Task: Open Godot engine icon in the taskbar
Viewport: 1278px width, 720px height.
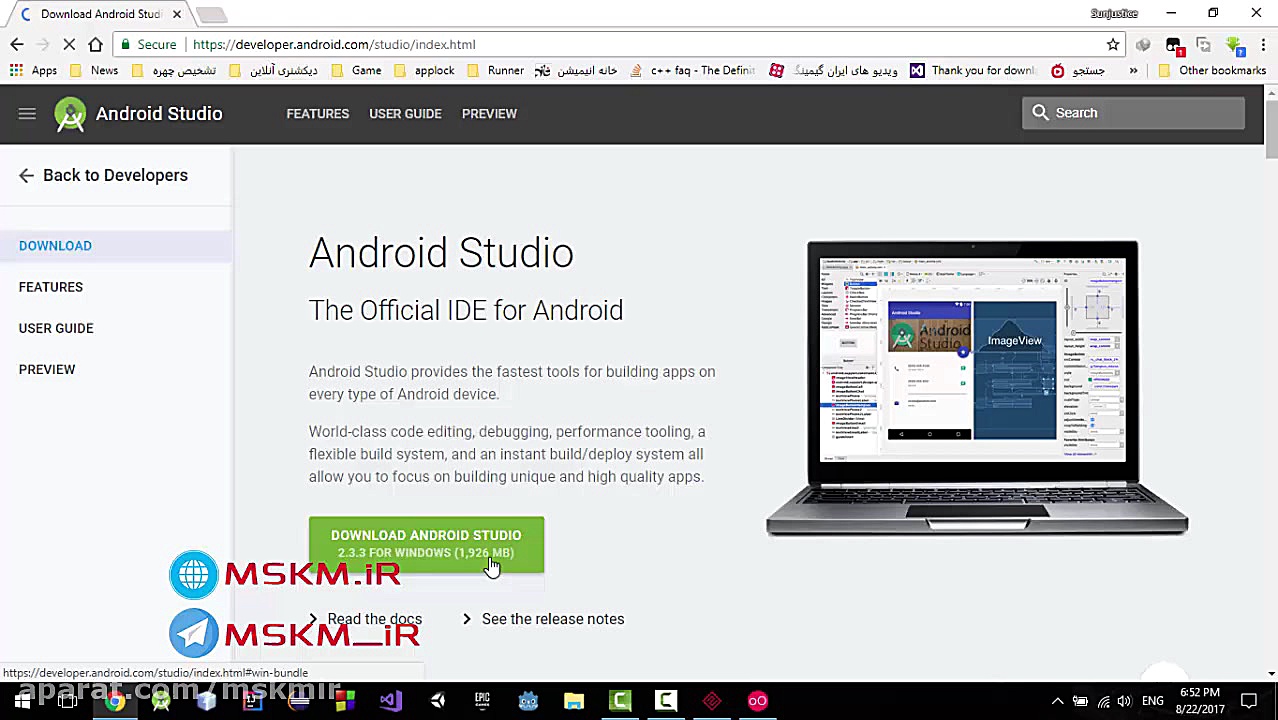Action: click(528, 701)
